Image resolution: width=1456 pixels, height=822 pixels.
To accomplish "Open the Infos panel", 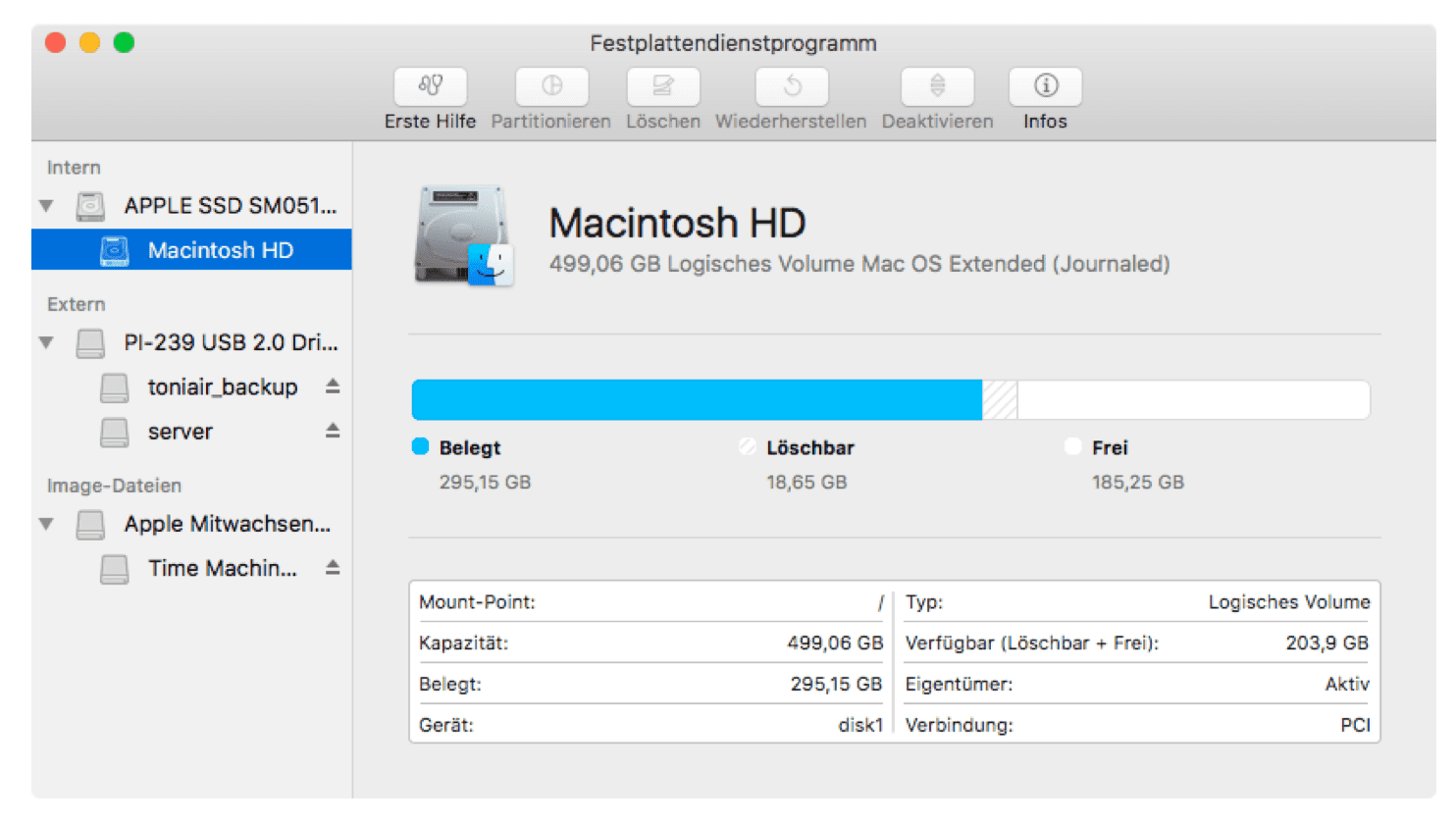I will [1045, 86].
